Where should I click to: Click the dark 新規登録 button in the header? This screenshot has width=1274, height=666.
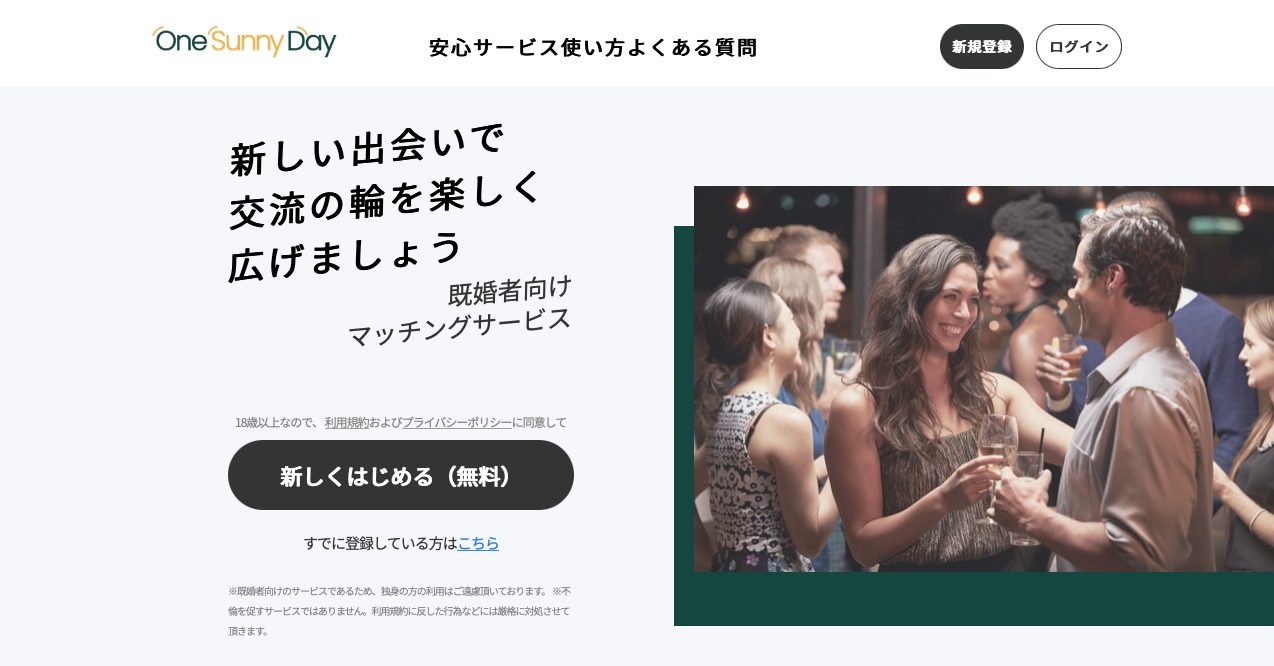[x=982, y=46]
